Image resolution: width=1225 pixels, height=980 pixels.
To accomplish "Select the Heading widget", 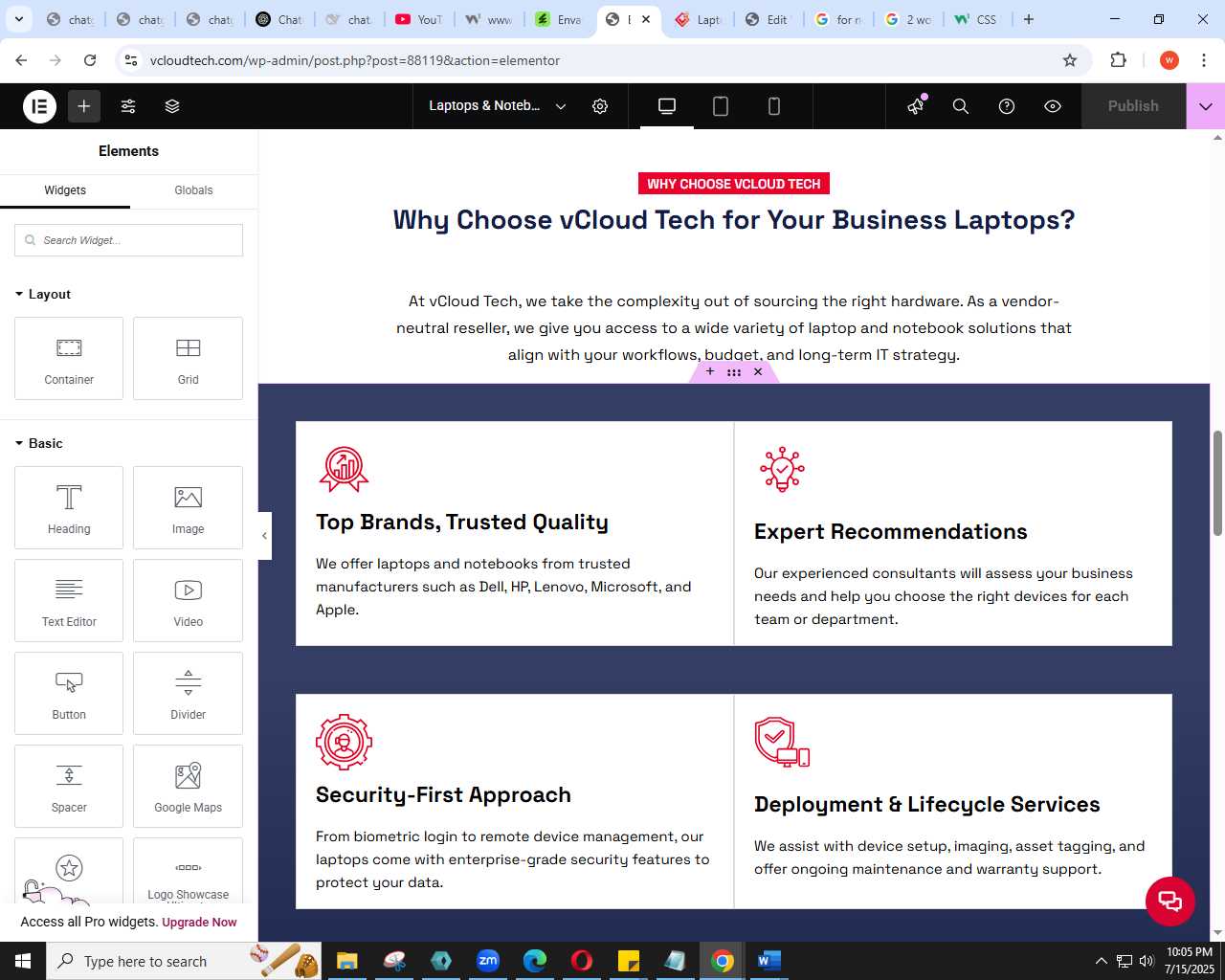I will click(69, 507).
